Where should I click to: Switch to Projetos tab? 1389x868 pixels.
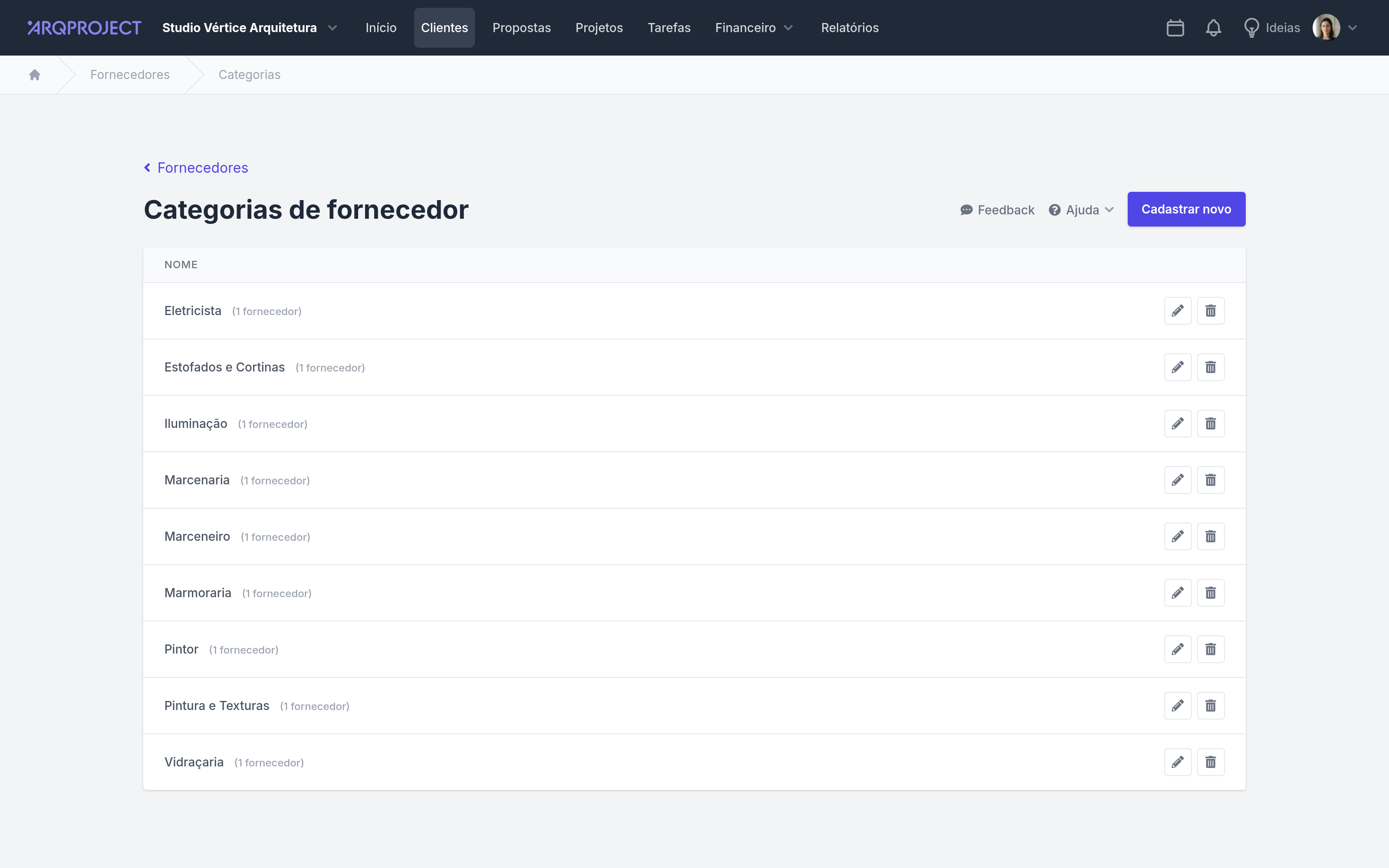[599, 27]
